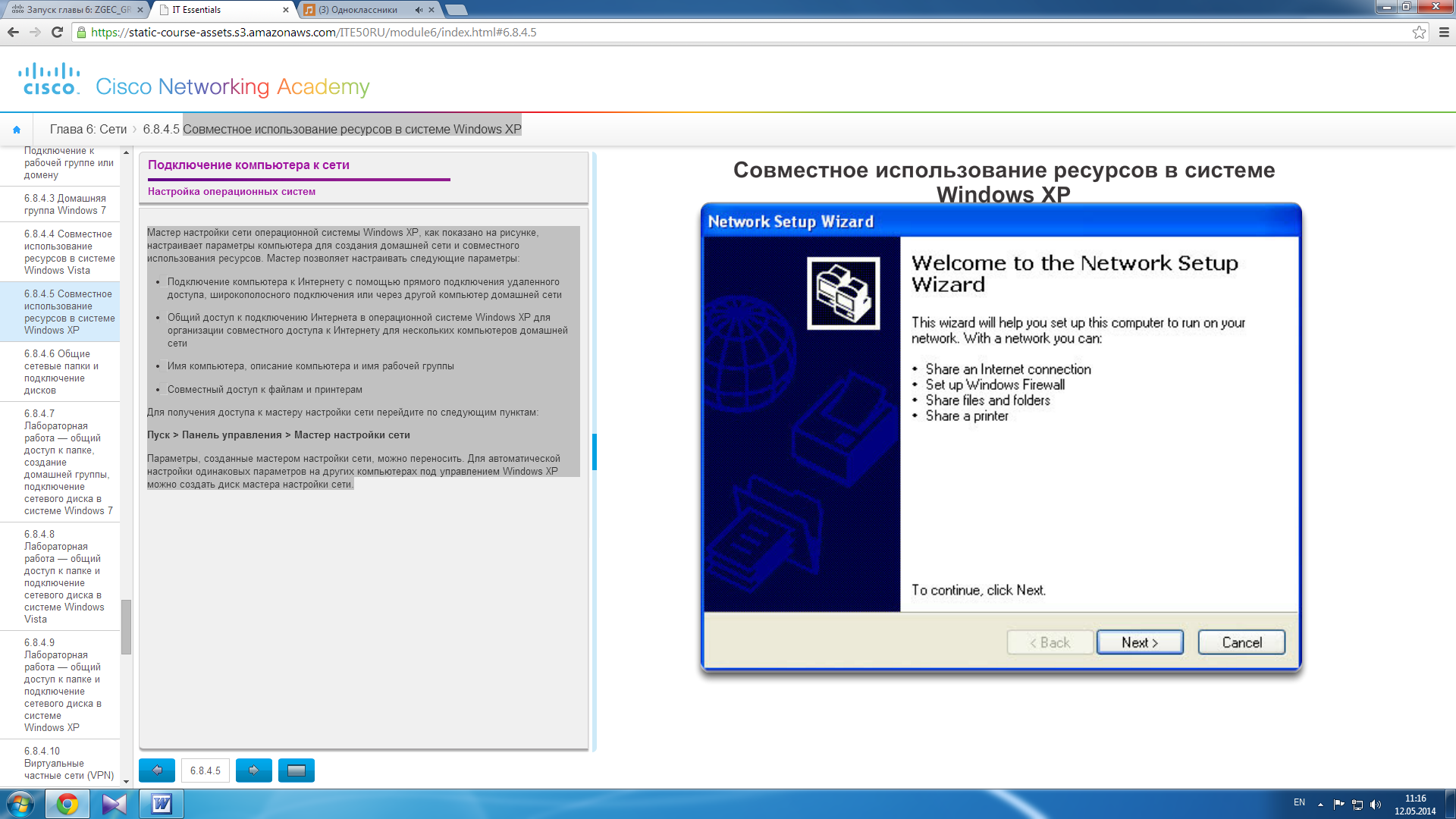Open the Глава 6: Сети breadcrumb
Image resolution: width=1456 pixels, height=819 pixels.
[x=88, y=130]
